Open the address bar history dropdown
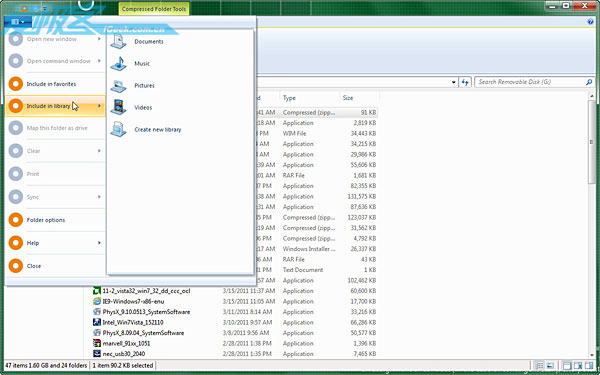The width and height of the screenshot is (600, 375). (454, 82)
